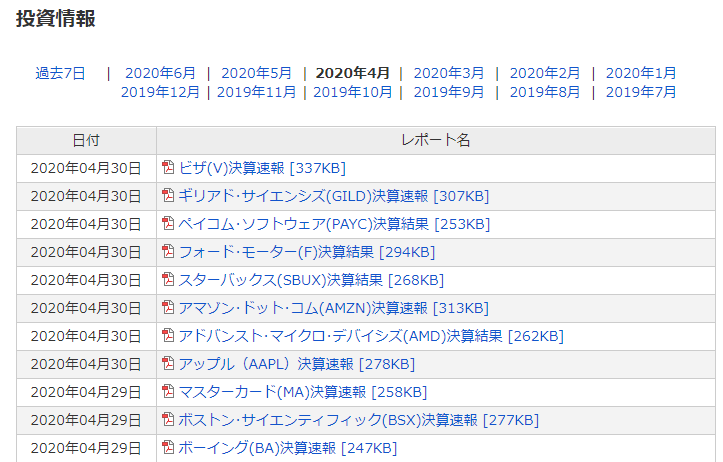This screenshot has height=462, width=723.
Task: Click the PDF icon beside アドバンスト·マイクロ·デバイシズ(AMD)決算結果
Action: (168, 335)
